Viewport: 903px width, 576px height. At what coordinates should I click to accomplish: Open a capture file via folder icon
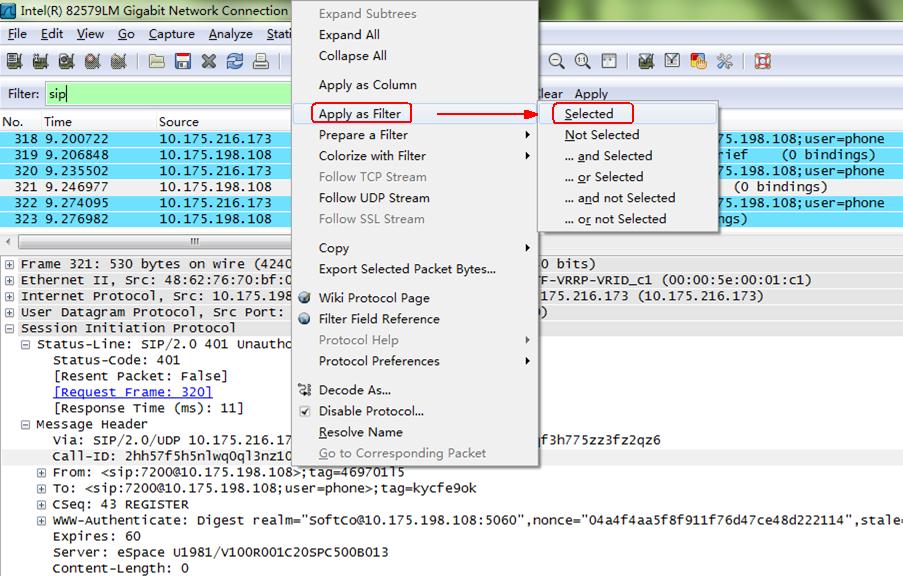coord(157,61)
